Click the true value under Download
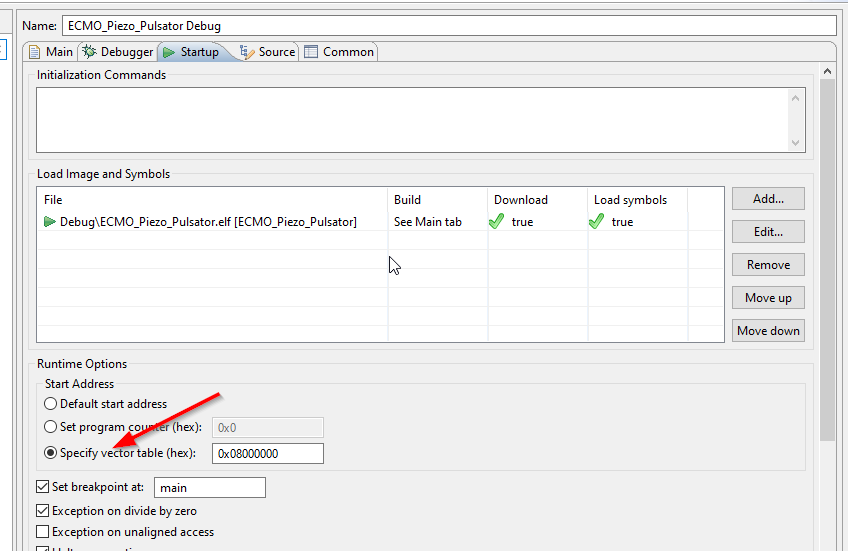The image size is (848, 551). (522, 222)
